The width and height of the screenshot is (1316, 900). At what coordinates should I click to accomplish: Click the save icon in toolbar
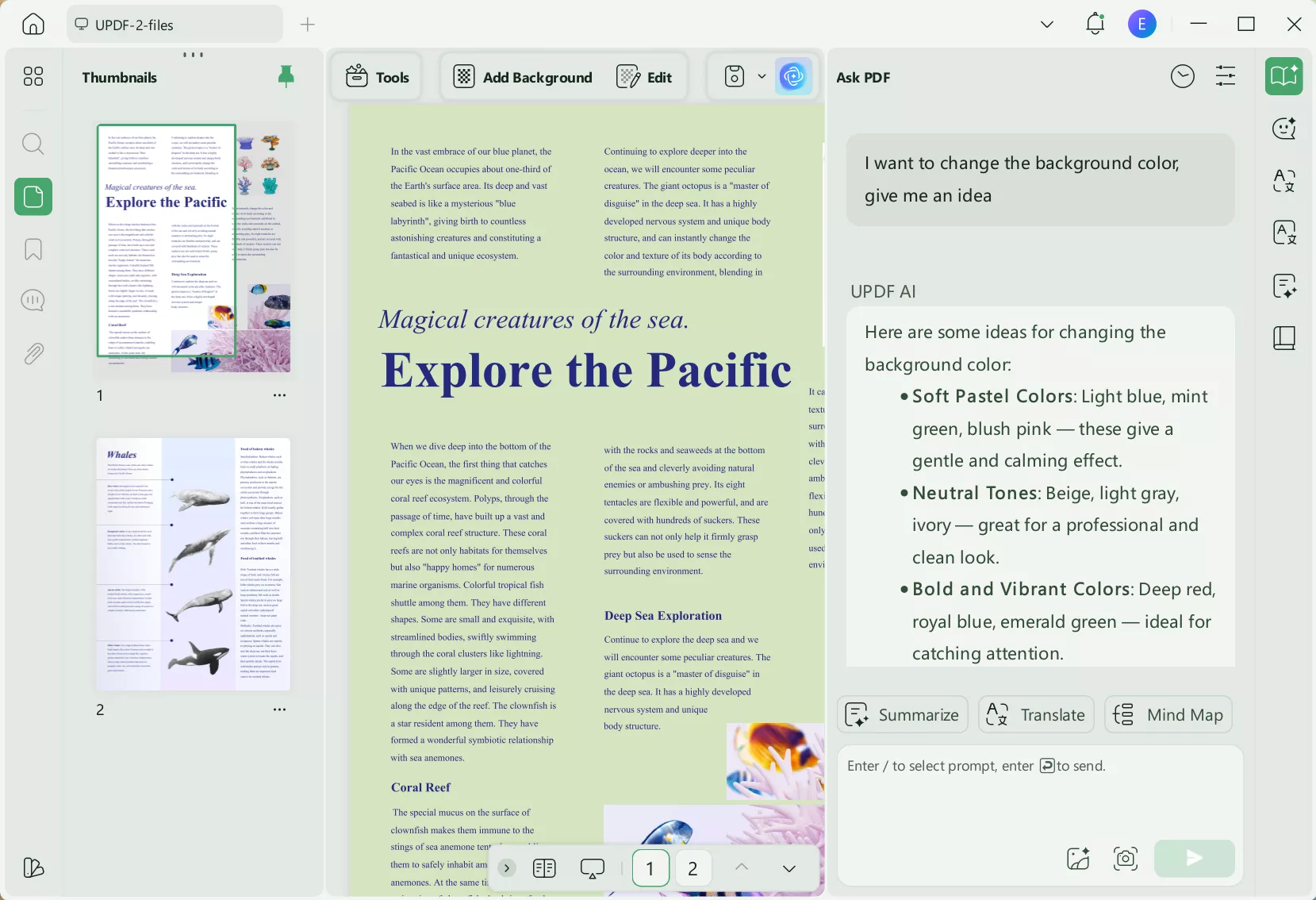pos(735,77)
